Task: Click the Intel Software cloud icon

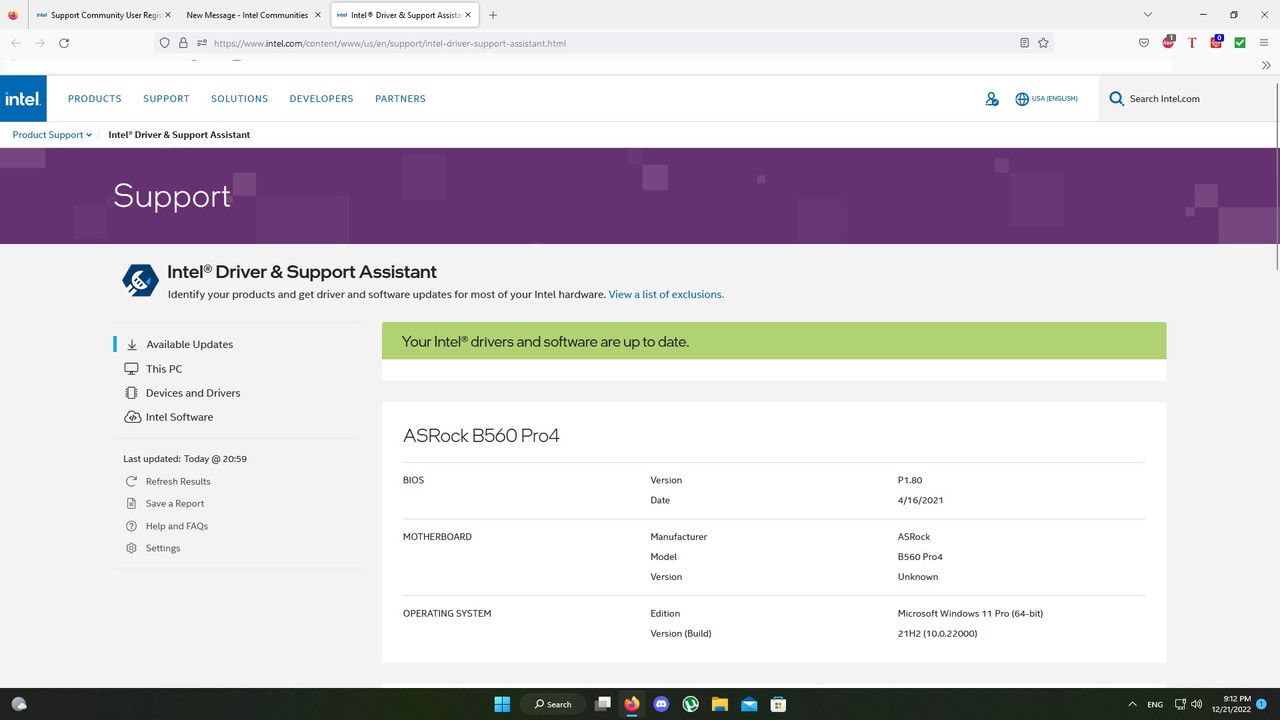Action: [132, 417]
